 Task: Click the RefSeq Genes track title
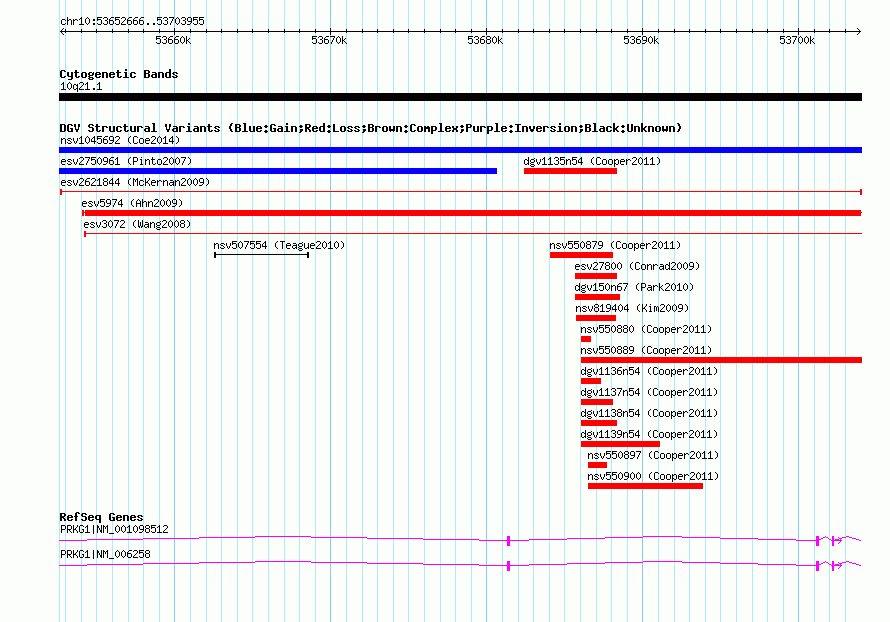pyautogui.click(x=101, y=517)
